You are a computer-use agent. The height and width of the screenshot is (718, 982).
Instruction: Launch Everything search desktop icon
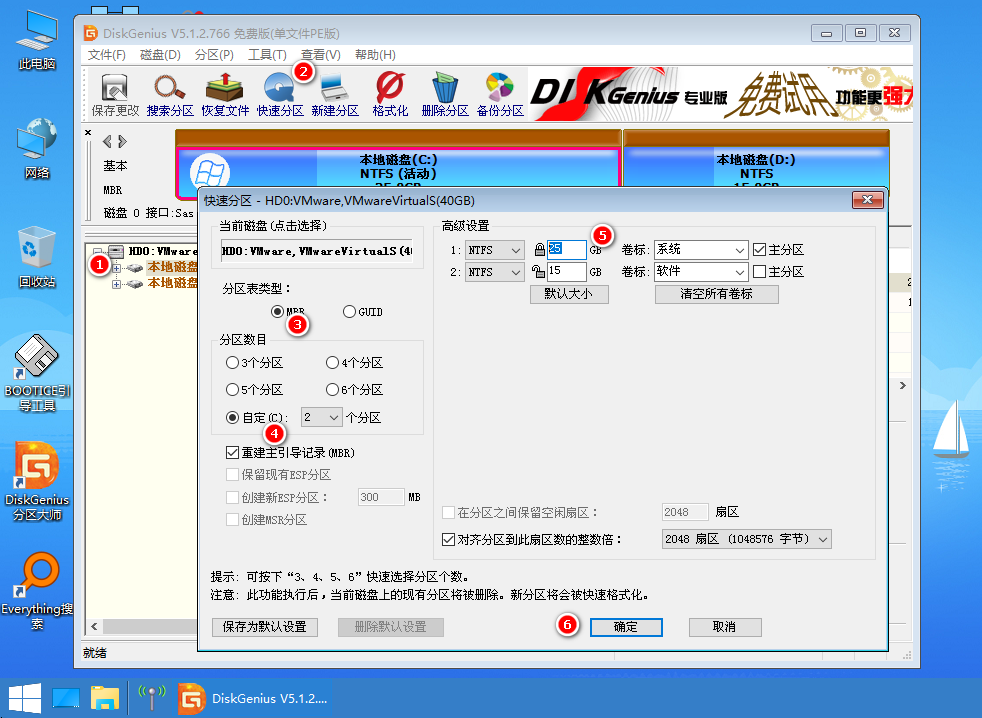37,591
